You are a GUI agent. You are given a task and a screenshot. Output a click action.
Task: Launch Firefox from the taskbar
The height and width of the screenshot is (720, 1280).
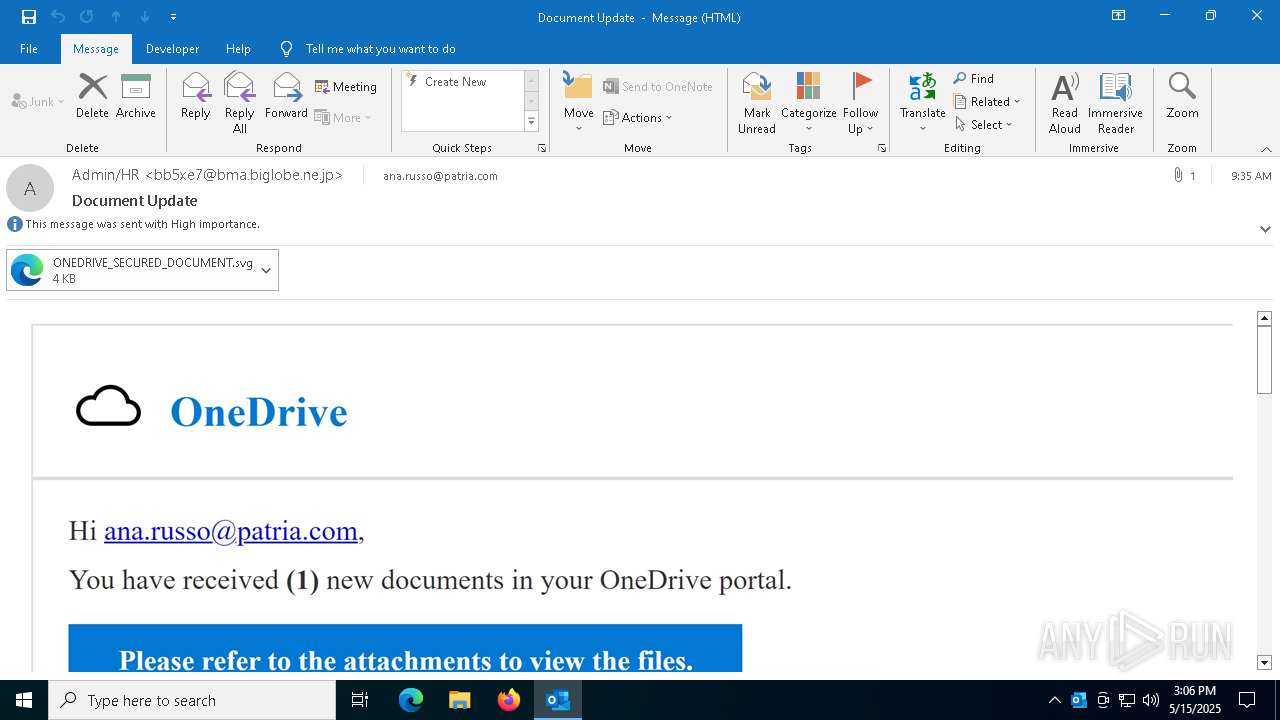tap(509, 700)
